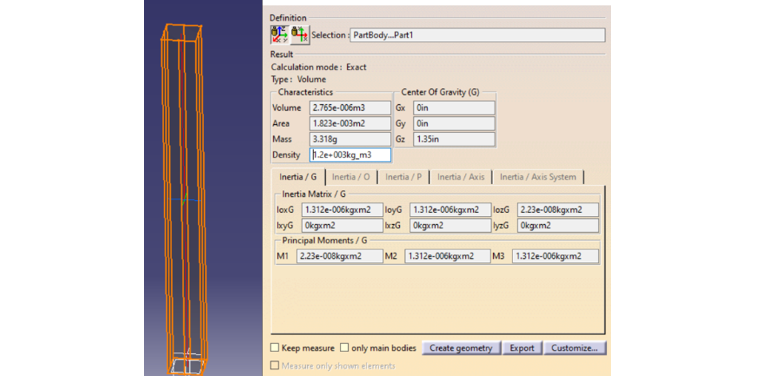
Task: Click the Density input field
Action: pos(350,155)
